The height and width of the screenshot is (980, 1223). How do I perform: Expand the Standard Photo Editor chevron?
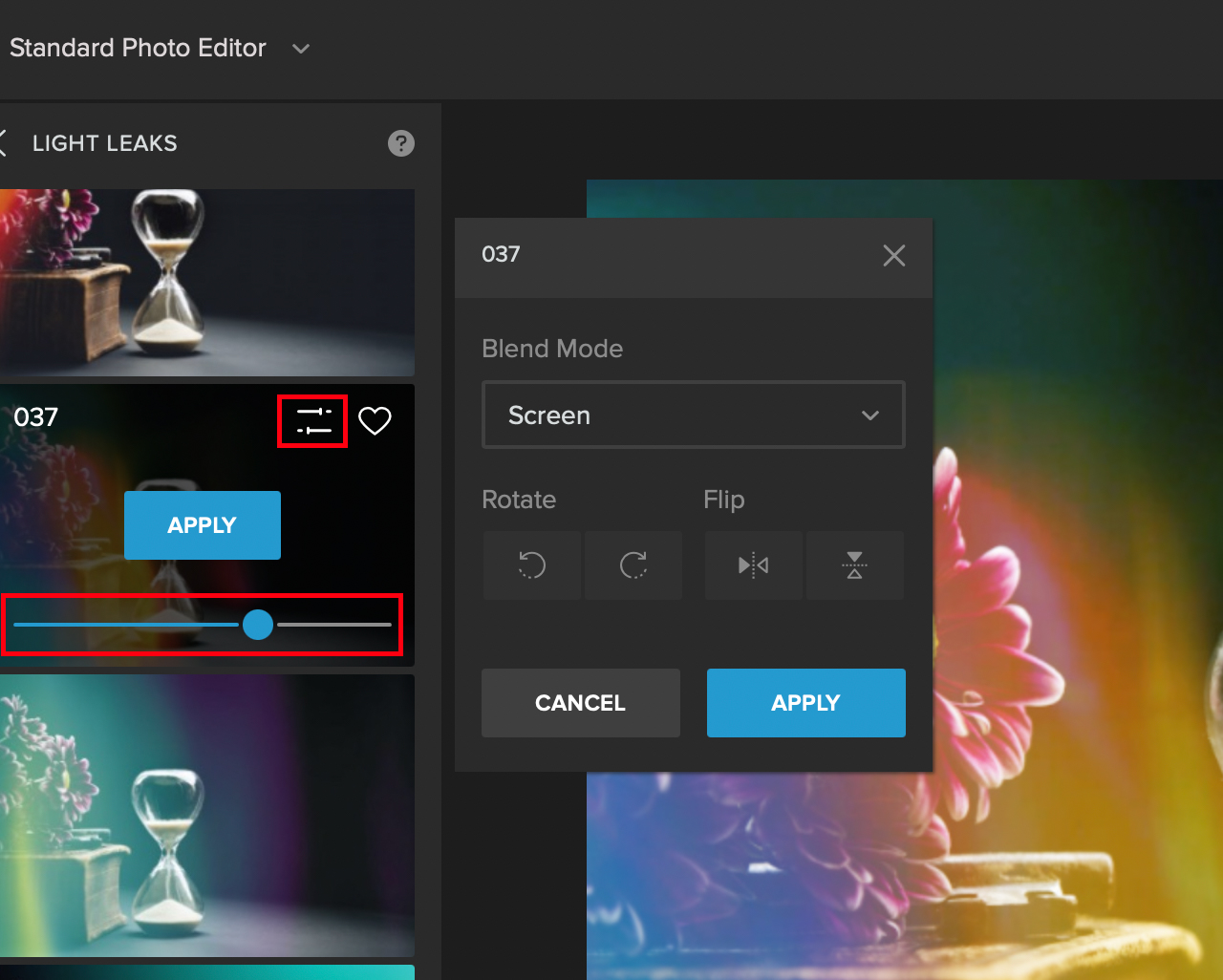point(301,49)
